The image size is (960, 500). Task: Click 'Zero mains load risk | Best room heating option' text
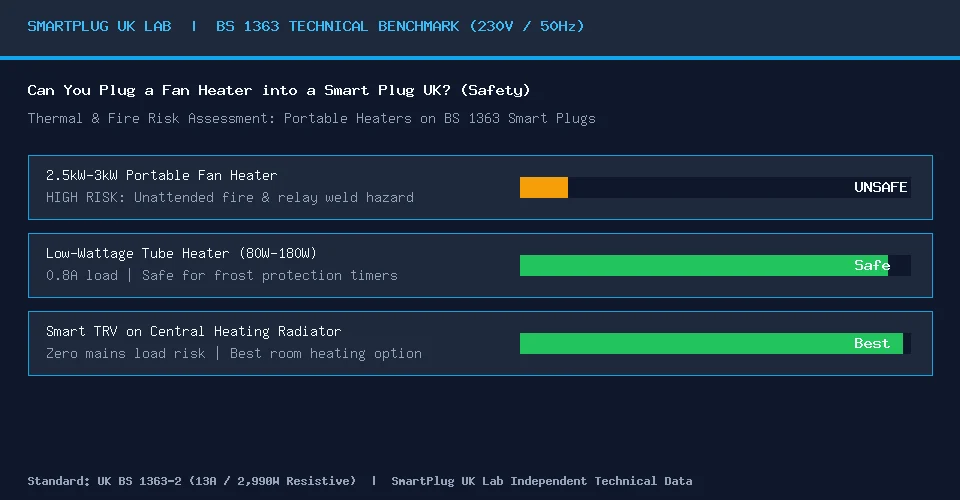(234, 353)
